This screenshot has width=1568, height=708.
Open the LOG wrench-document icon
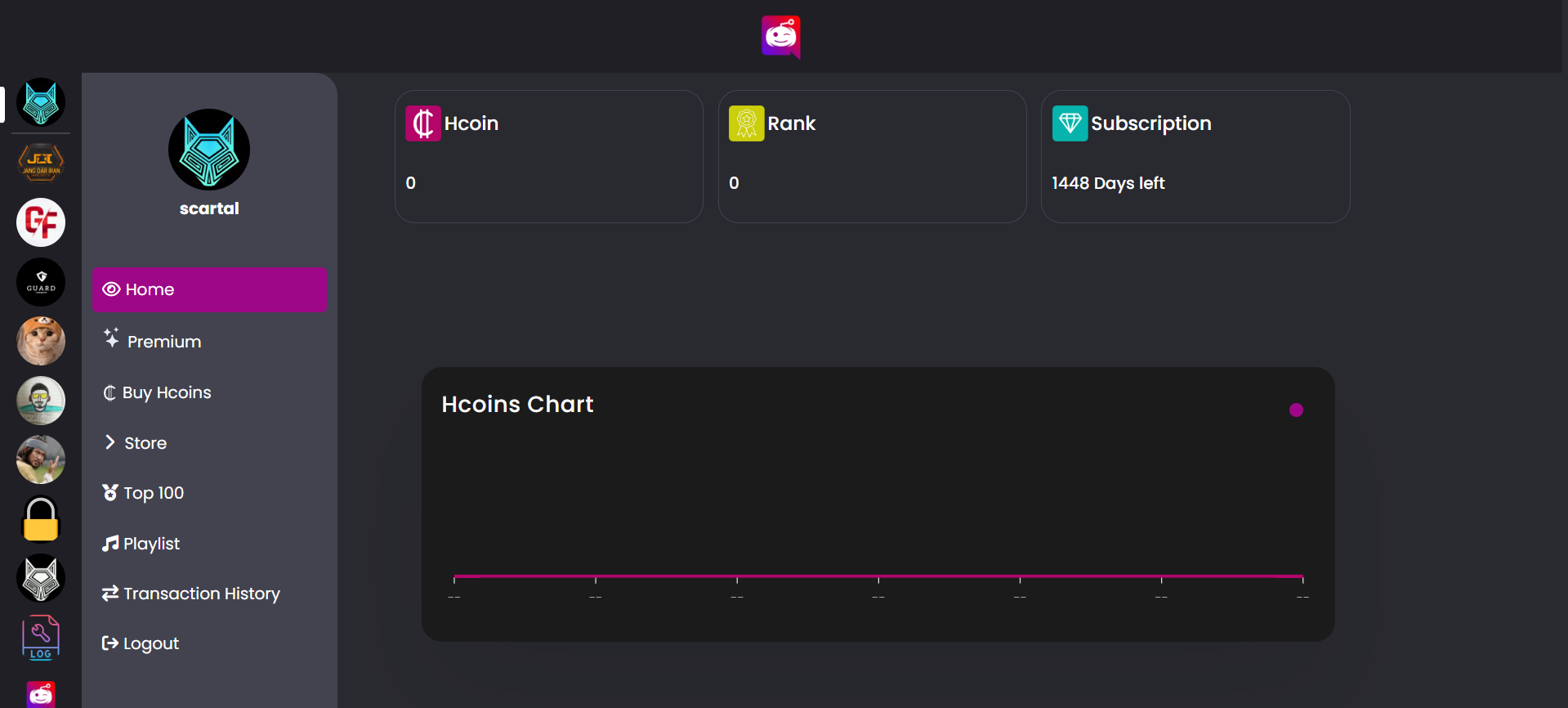coord(41,637)
